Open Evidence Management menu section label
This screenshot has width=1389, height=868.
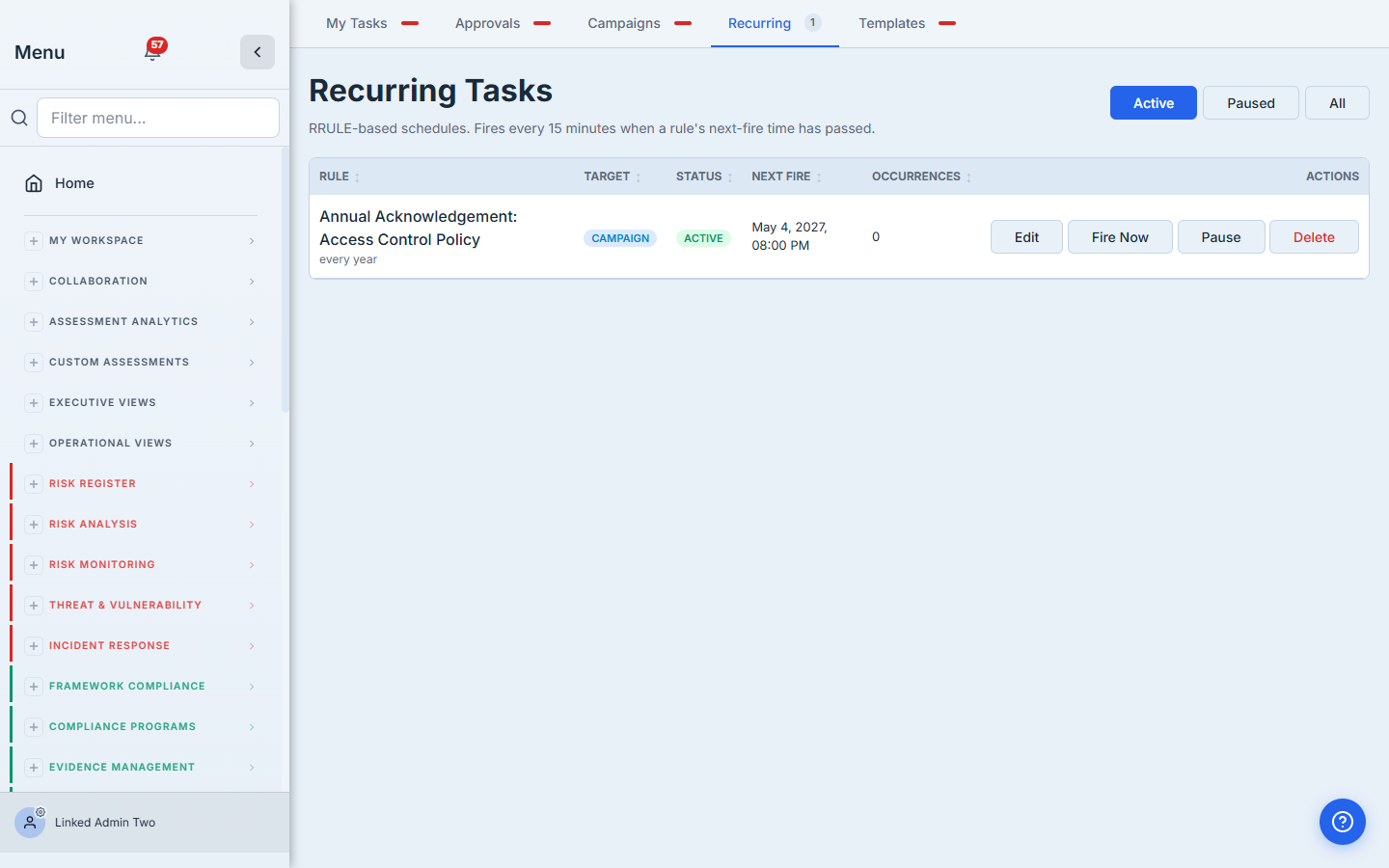coord(122,768)
